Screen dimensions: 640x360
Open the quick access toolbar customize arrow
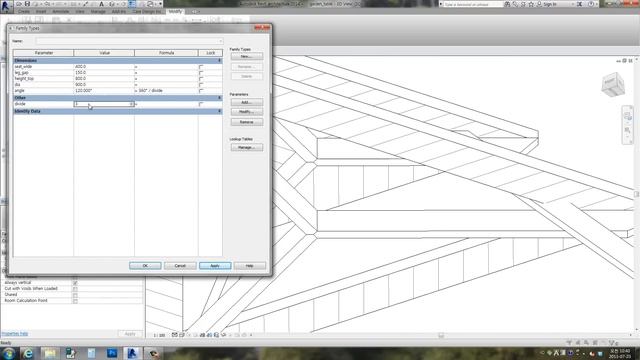coord(160,4)
